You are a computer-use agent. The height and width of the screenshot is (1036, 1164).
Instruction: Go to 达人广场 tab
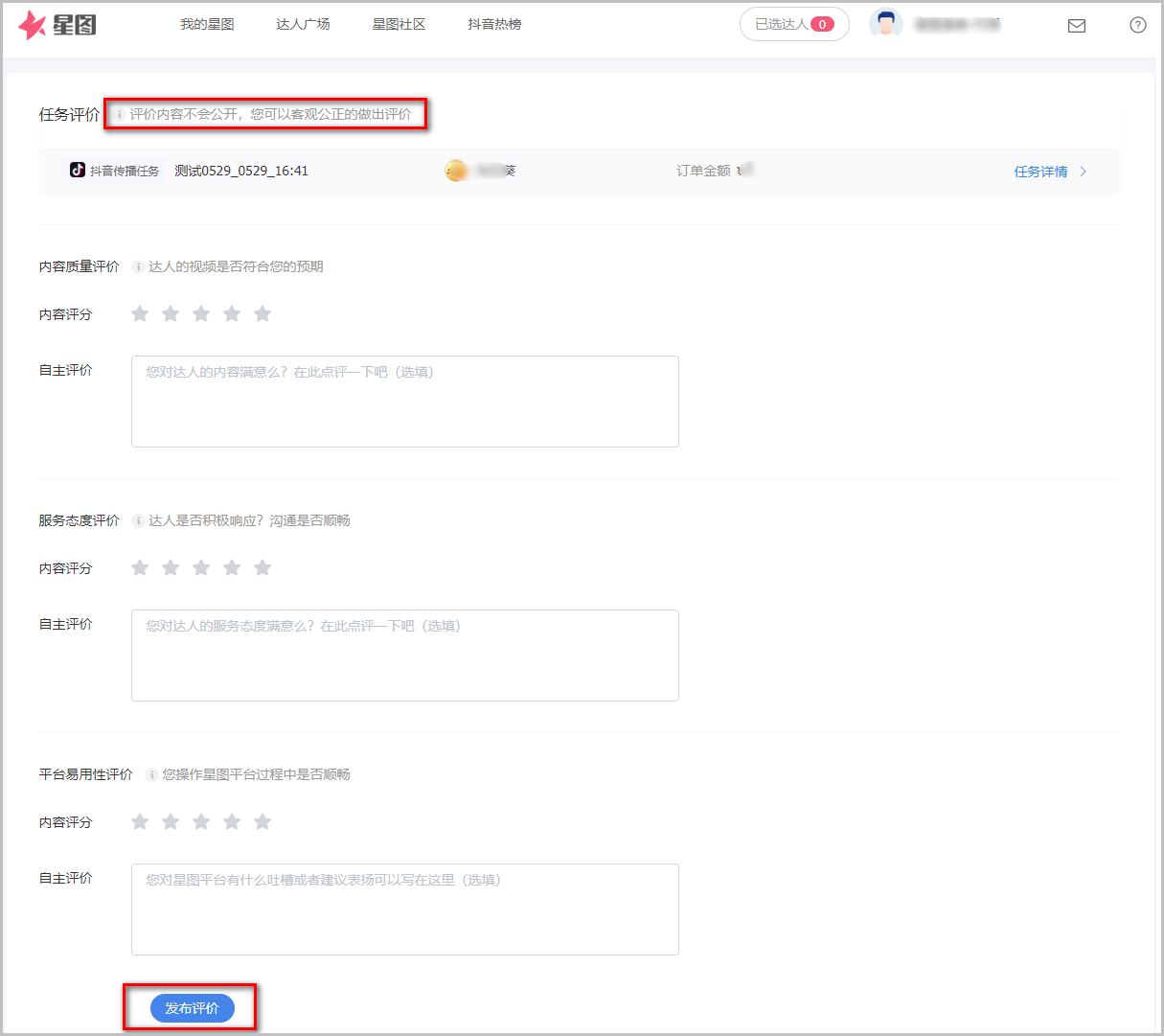[x=303, y=25]
